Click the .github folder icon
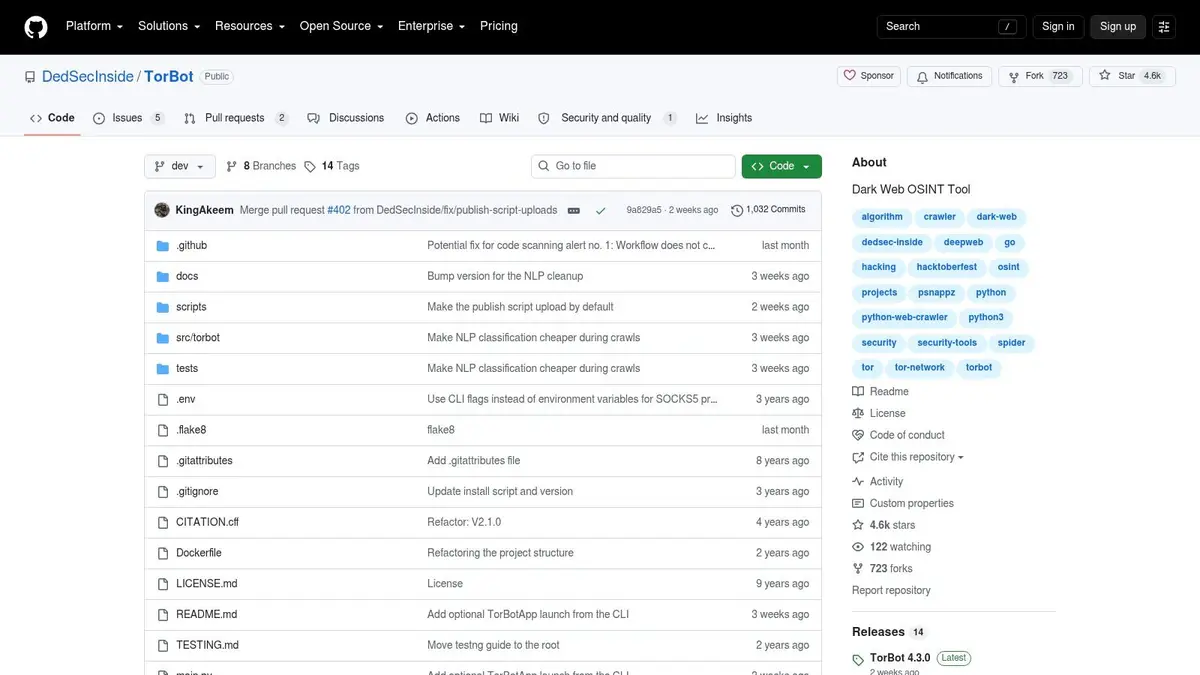The height and width of the screenshot is (675, 1200). click(x=163, y=245)
